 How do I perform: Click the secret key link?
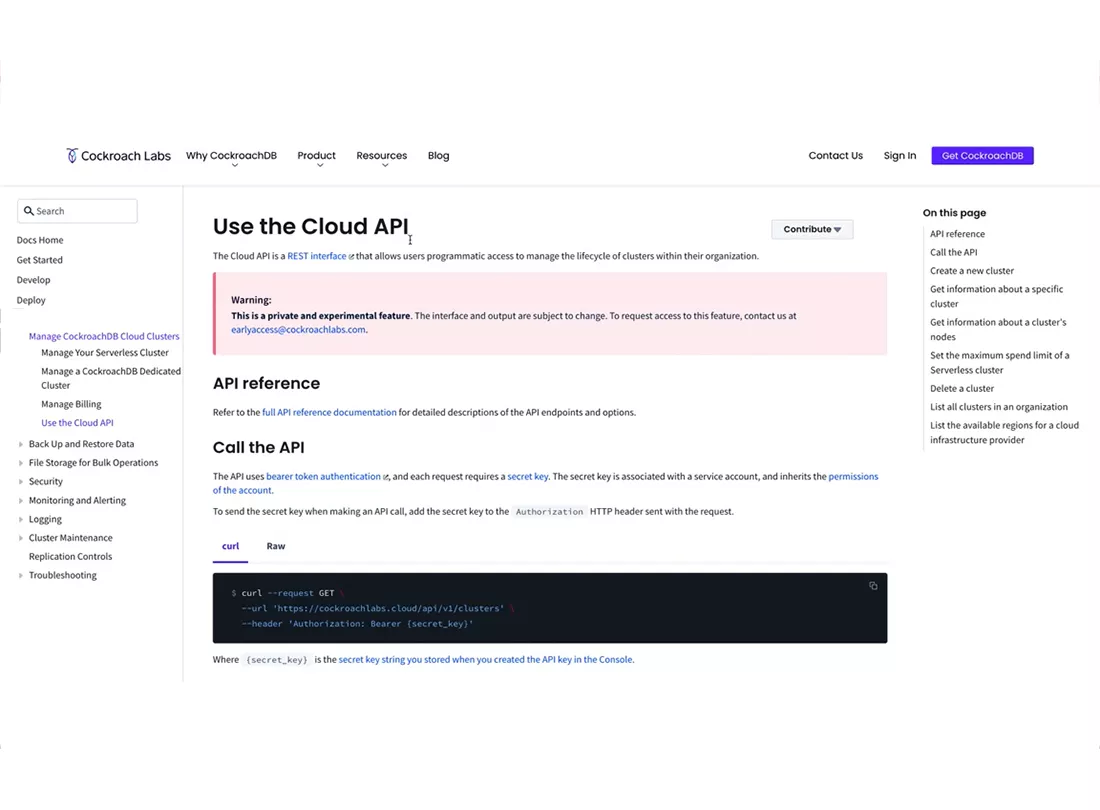pos(528,476)
